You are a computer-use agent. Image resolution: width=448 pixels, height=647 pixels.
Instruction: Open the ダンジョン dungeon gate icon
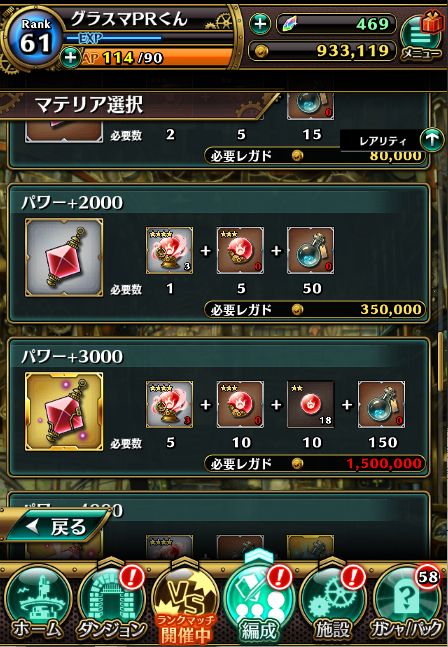click(111, 602)
